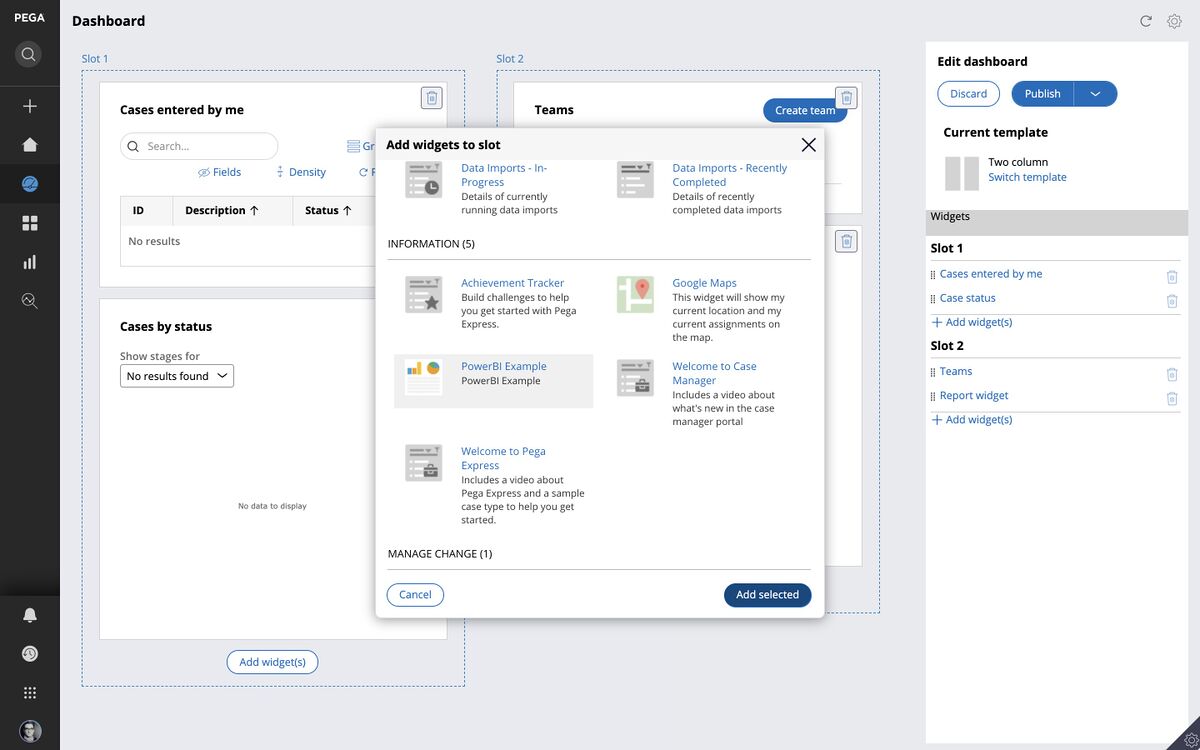This screenshot has height=750, width=1200.
Task: Open the Show stages for dropdown
Action: tap(177, 376)
